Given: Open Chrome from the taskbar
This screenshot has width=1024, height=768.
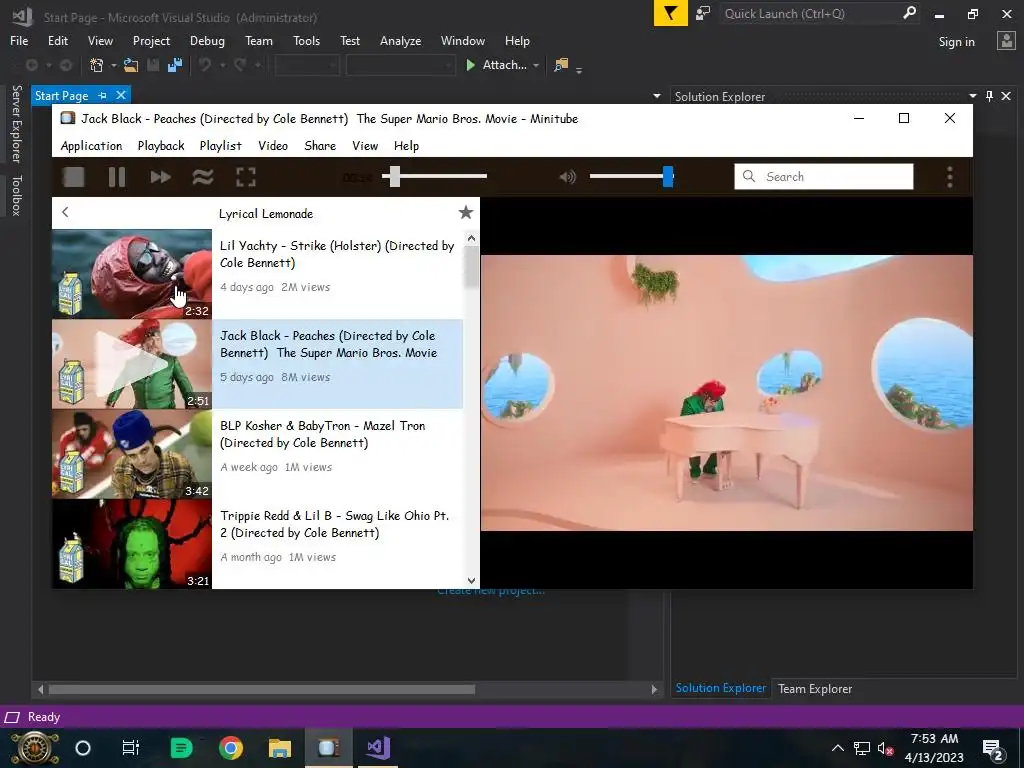Looking at the screenshot, I should point(231,748).
